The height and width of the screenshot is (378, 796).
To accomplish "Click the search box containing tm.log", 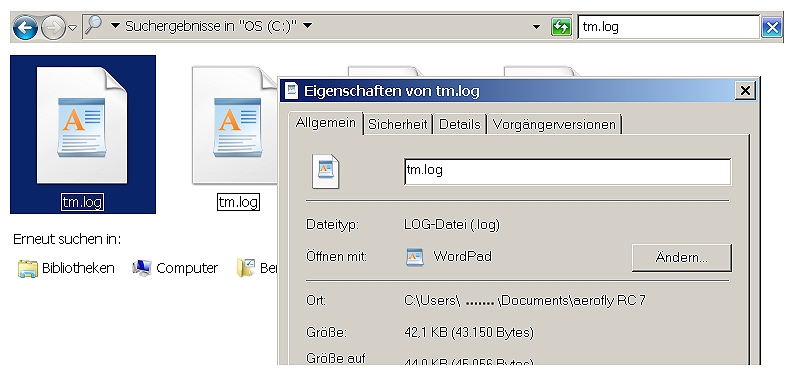I will point(669,27).
